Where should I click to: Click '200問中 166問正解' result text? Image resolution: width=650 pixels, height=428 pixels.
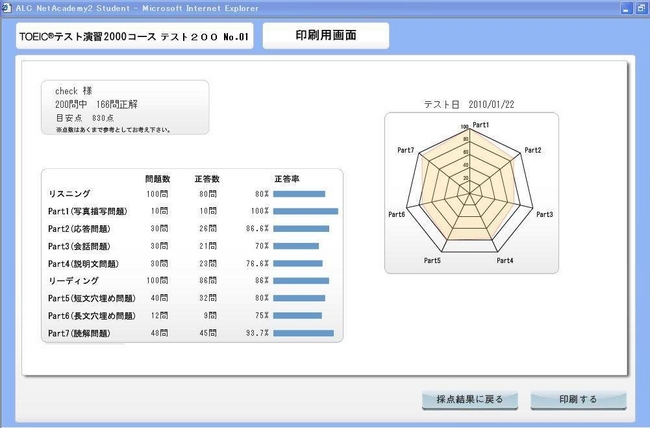[x=96, y=104]
